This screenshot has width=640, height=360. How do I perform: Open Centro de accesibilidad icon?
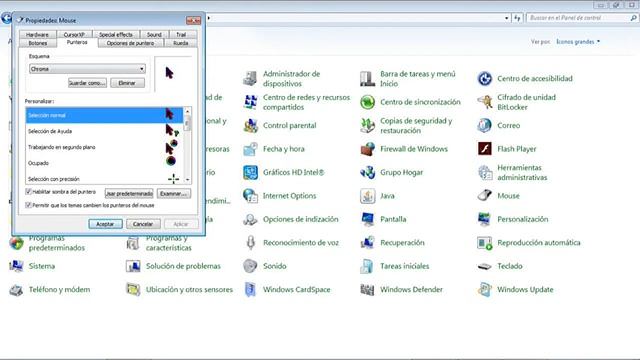[x=484, y=78]
